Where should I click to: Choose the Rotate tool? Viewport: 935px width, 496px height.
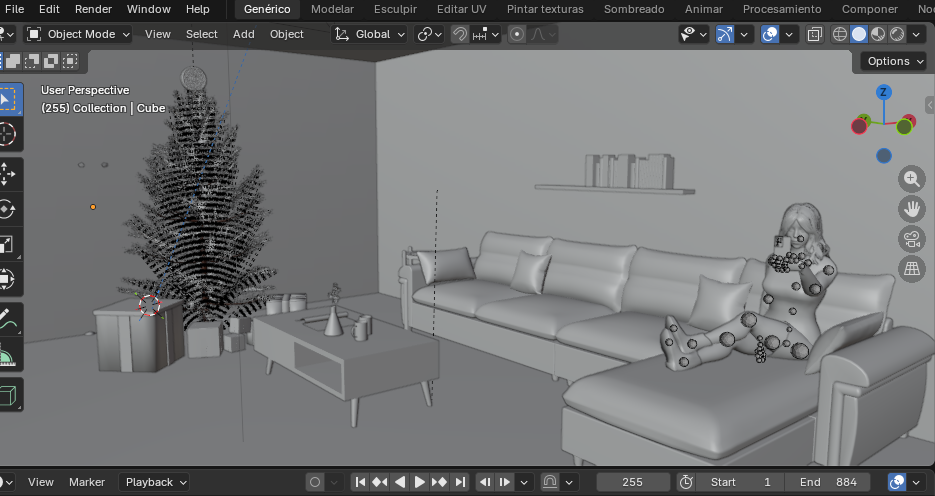click(8, 209)
